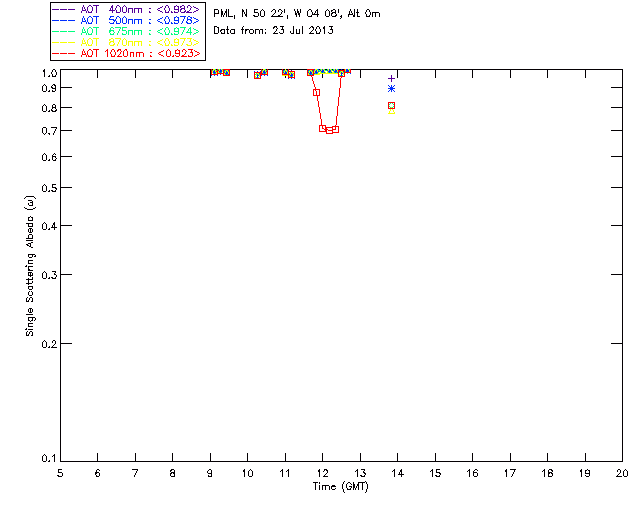Screen dimensions: 640x512
Task: Click the lowest red square in the dip near 12 GMT
Action: click(x=329, y=130)
